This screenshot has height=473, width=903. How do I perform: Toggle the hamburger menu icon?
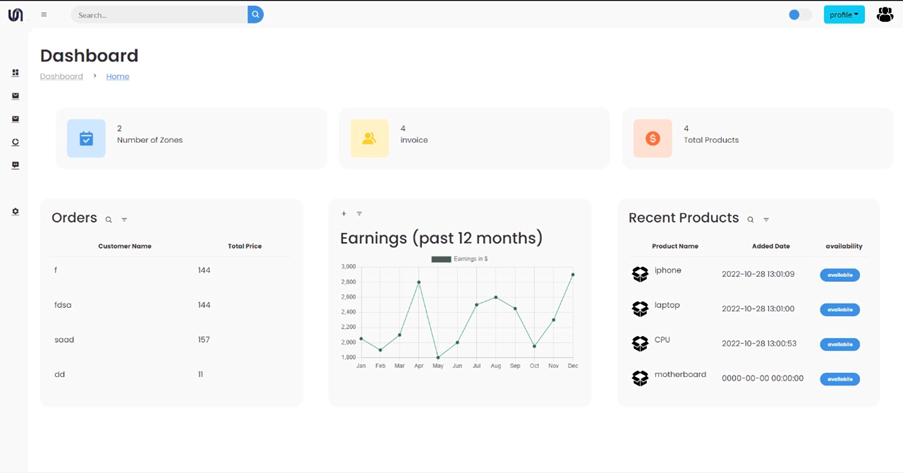point(44,15)
